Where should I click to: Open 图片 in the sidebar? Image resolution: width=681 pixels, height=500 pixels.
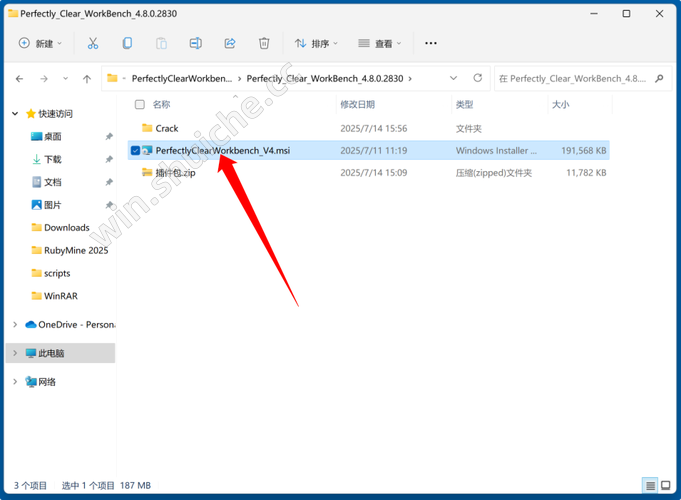pos(53,205)
